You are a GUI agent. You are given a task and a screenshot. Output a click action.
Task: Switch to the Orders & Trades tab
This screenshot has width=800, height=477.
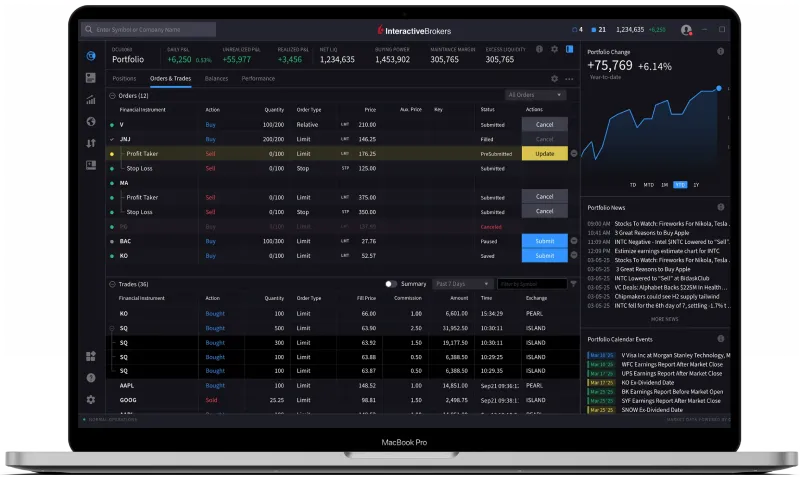pyautogui.click(x=170, y=79)
